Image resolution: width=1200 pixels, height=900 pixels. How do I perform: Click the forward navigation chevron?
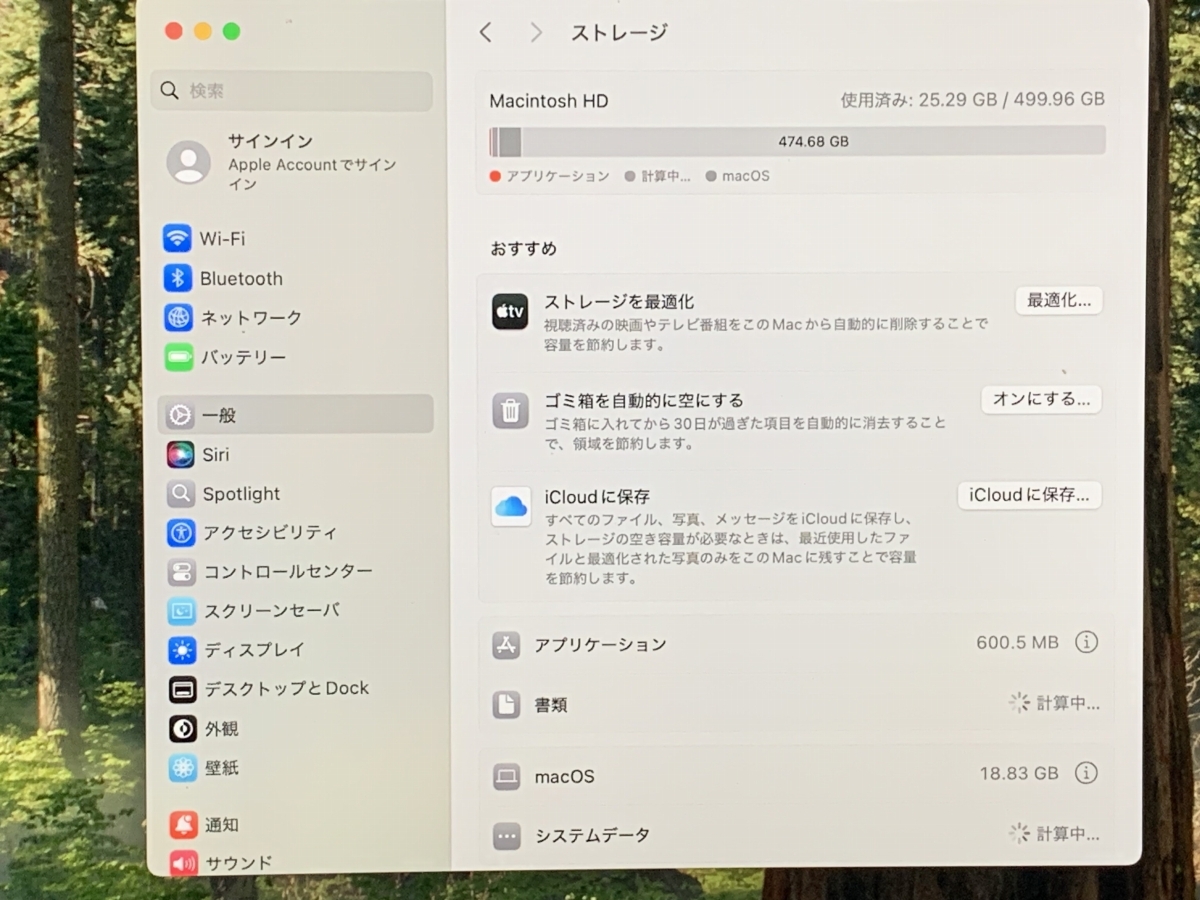click(x=536, y=33)
